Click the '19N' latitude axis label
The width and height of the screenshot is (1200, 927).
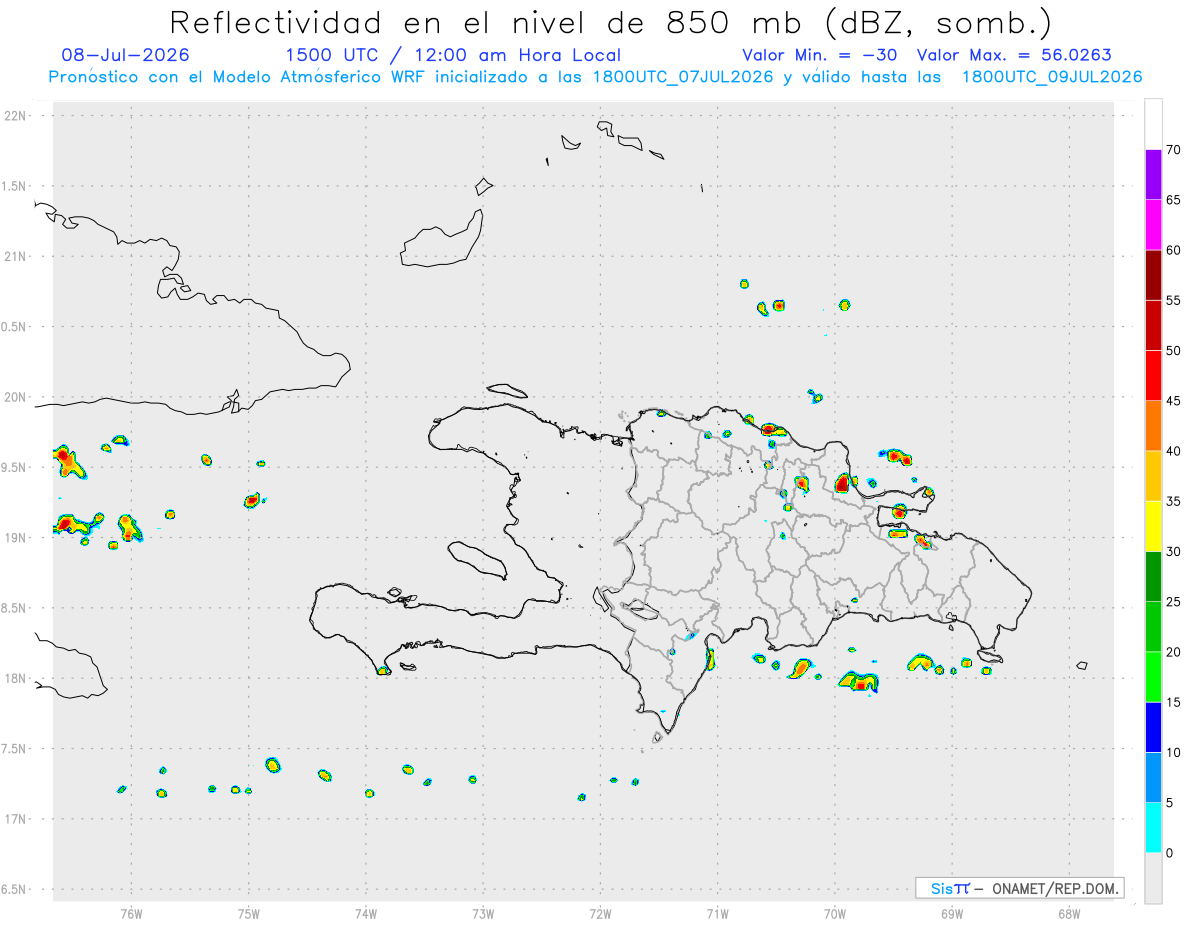17,537
